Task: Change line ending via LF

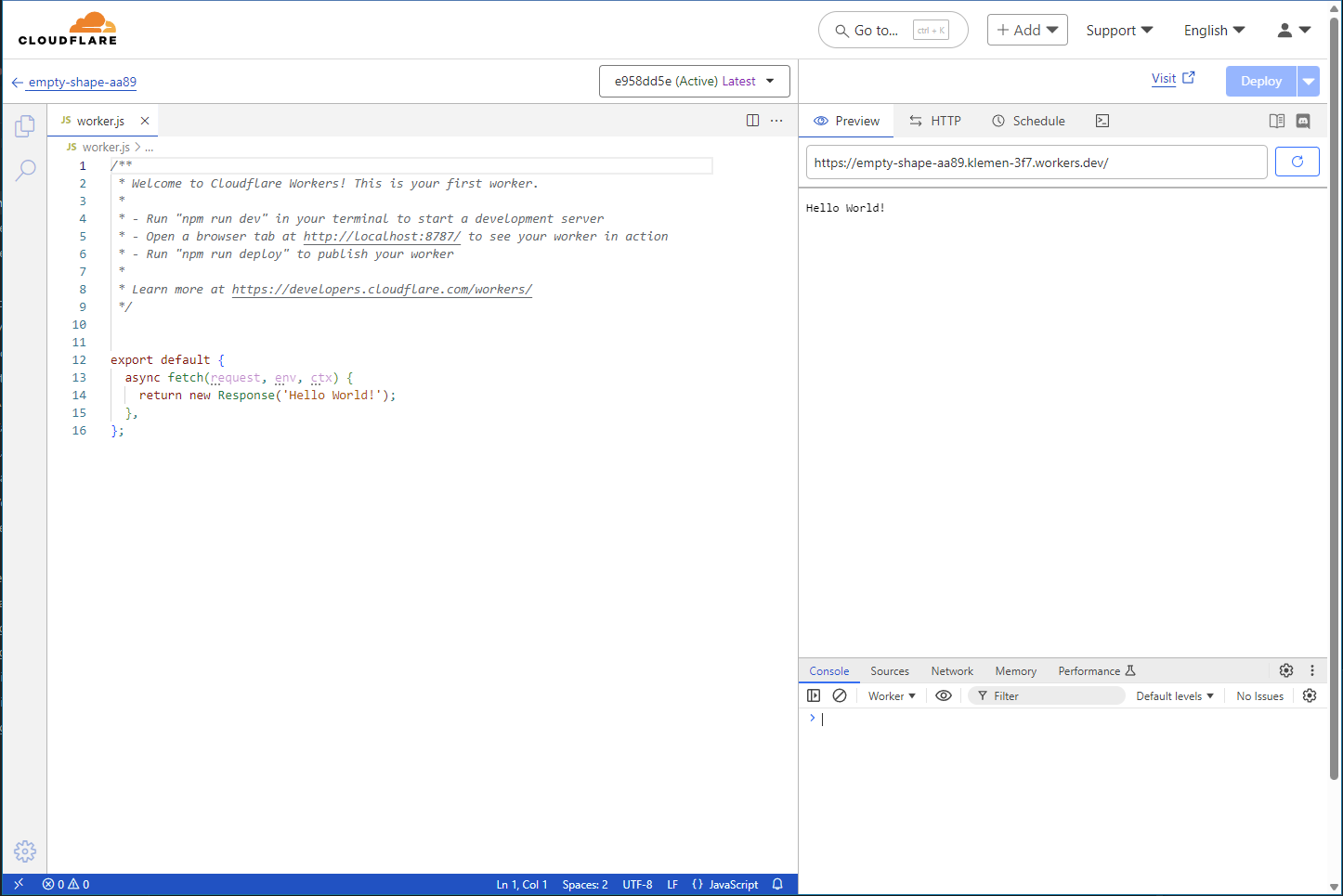Action: pyautogui.click(x=672, y=884)
